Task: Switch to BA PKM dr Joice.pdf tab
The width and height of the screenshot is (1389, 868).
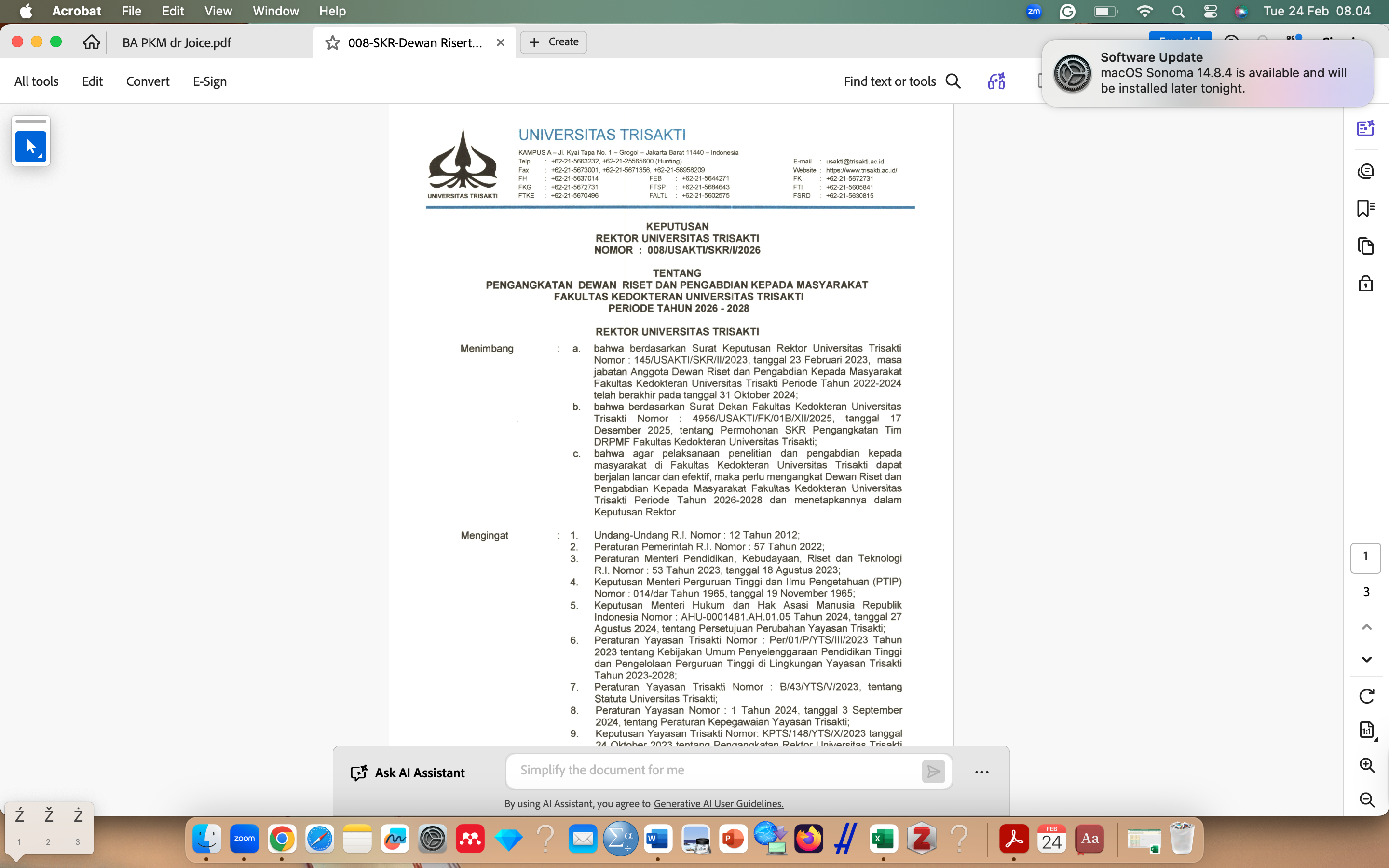Action: 177,42
